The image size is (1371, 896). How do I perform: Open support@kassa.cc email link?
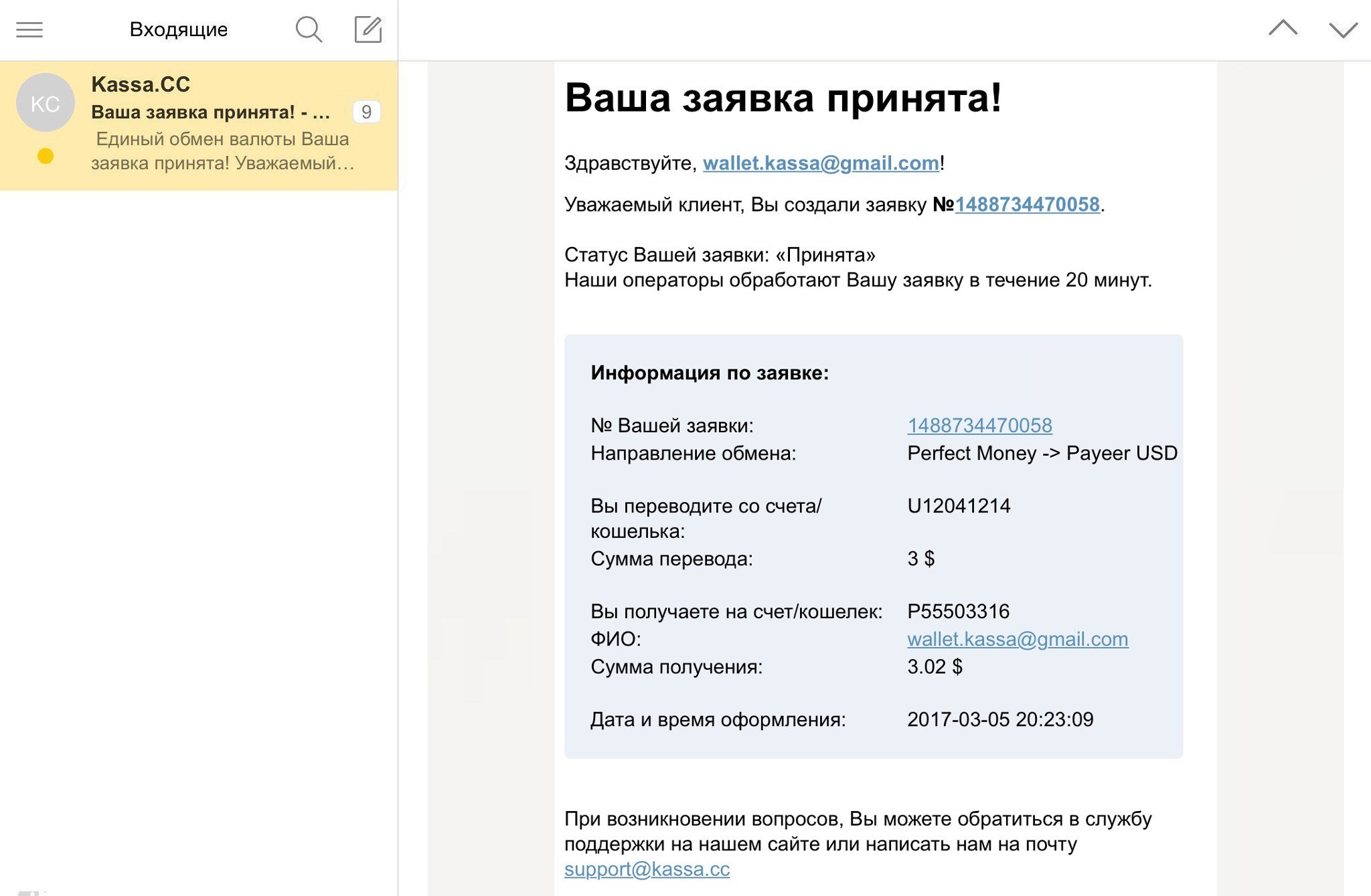(647, 869)
